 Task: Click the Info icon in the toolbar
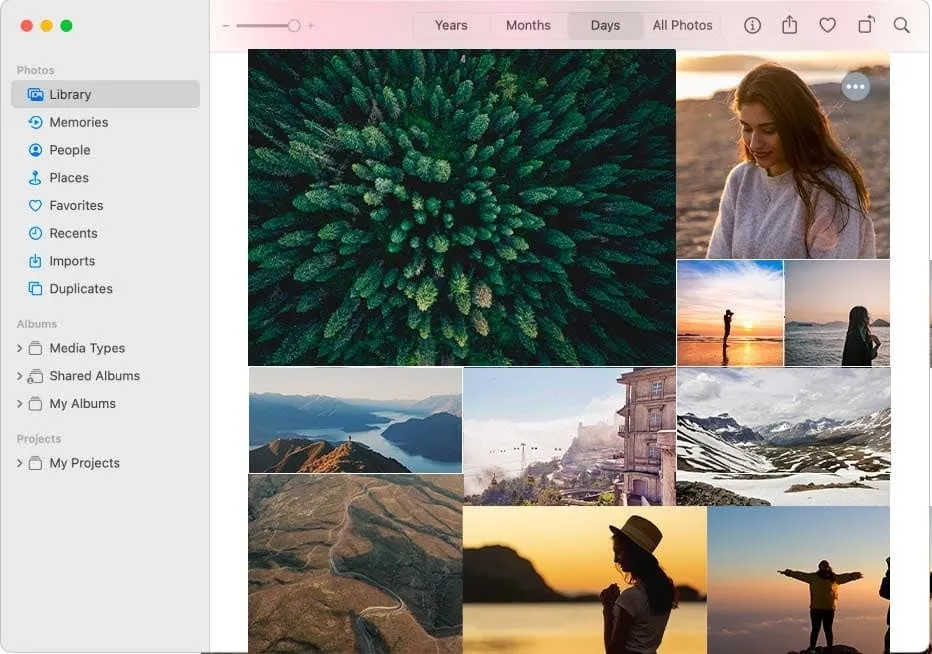[x=752, y=26]
